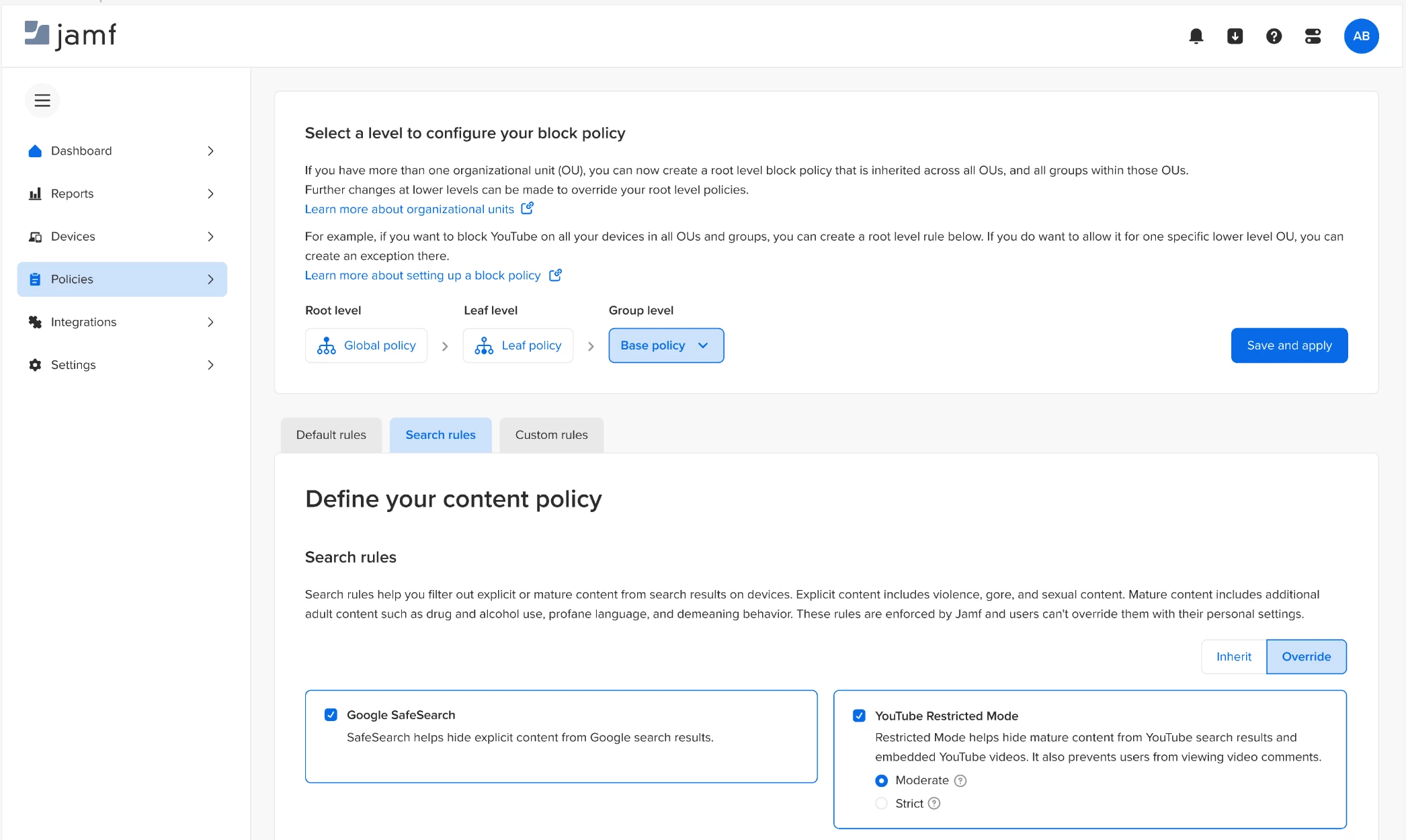Expand the Reports sidebar section

coord(122,194)
